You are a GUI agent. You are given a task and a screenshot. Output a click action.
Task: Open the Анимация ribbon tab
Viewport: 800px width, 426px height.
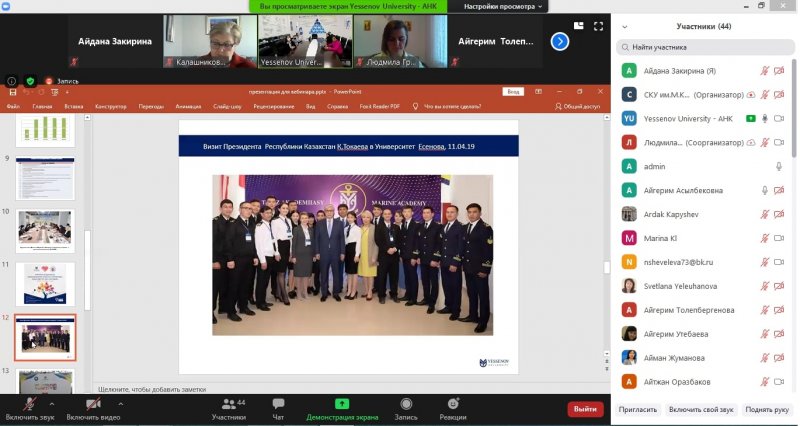click(x=188, y=106)
